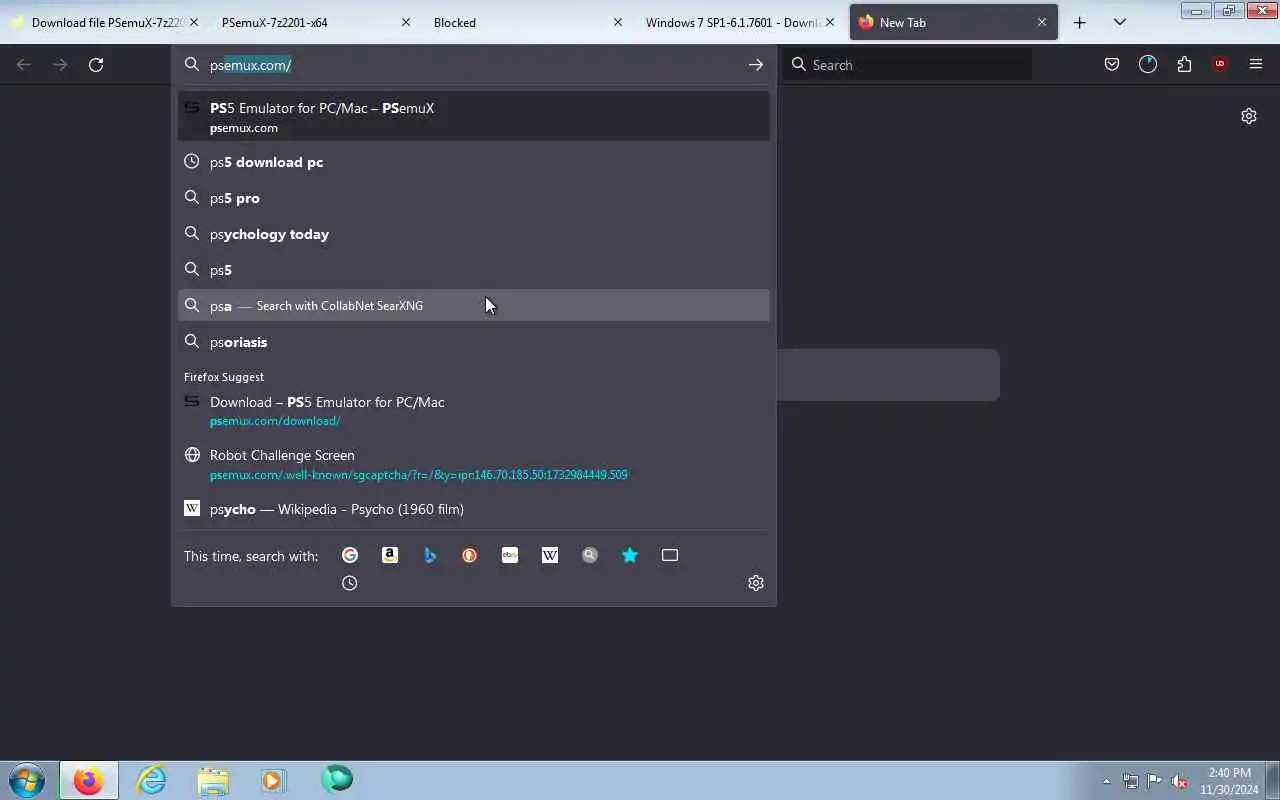1280x800 pixels.
Task: Click the Action Center flag tray icon
Action: 1155,782
